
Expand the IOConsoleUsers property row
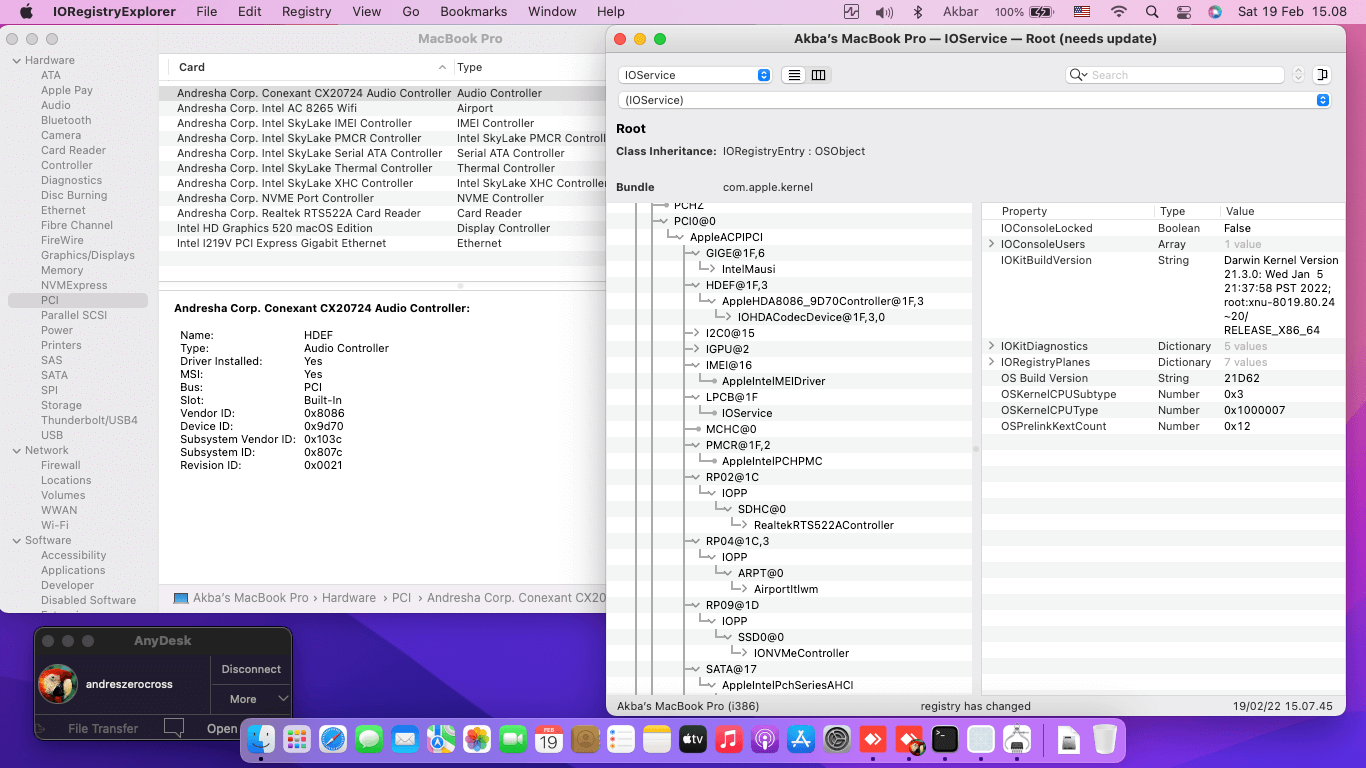(992, 244)
